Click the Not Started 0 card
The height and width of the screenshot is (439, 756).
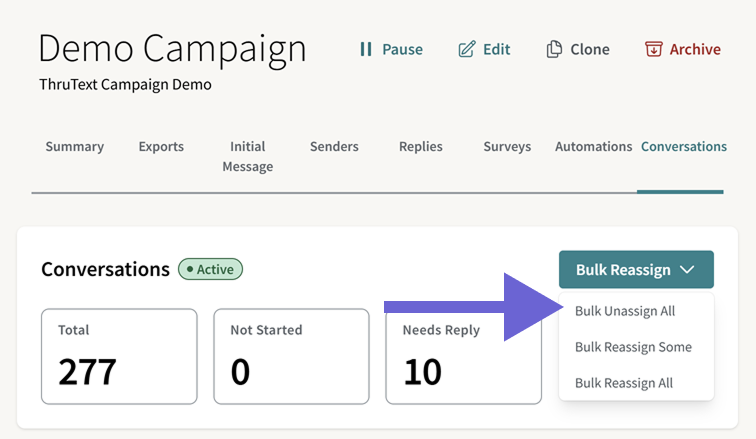coord(291,357)
